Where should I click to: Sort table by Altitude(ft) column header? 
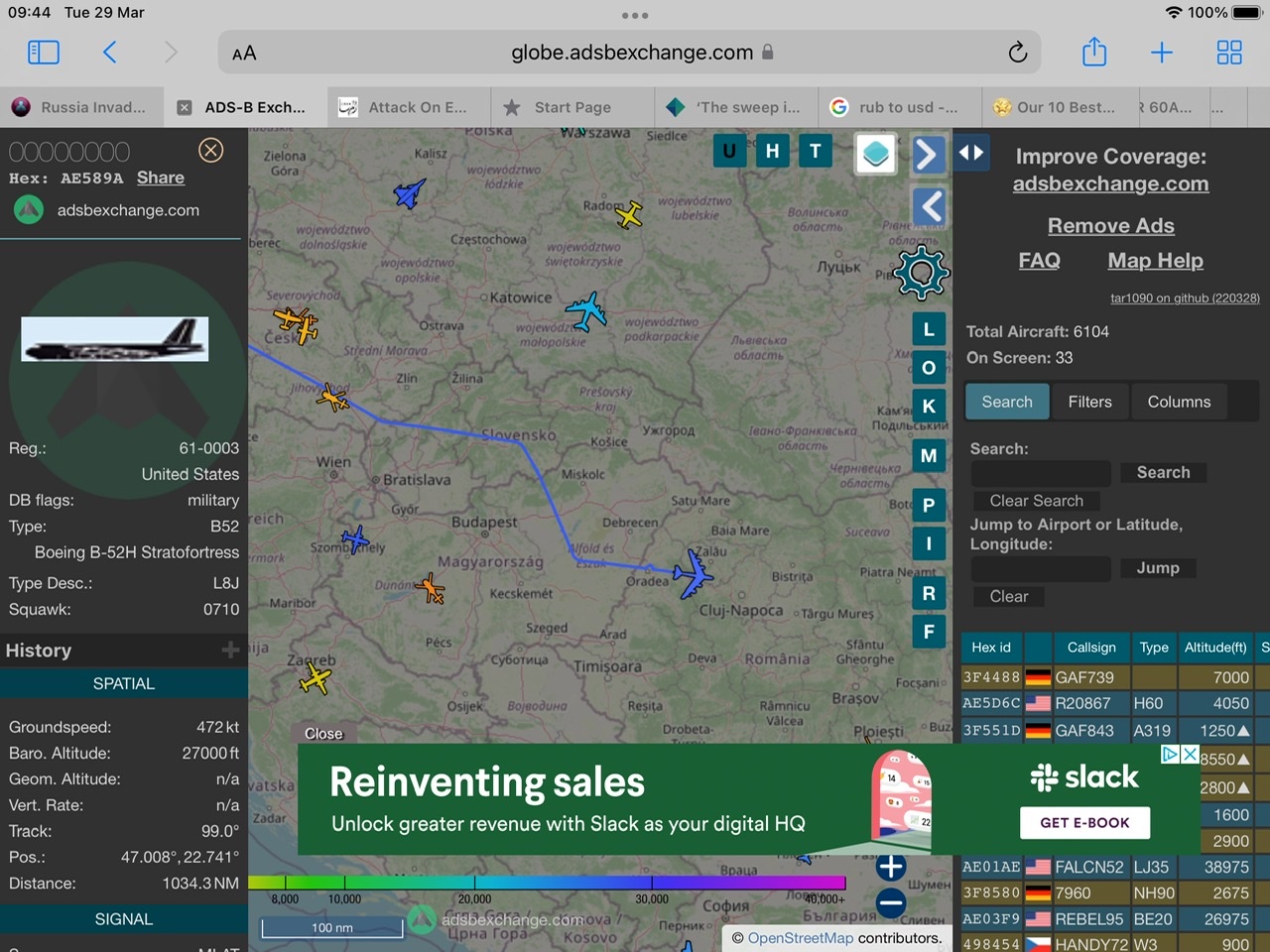(1215, 648)
